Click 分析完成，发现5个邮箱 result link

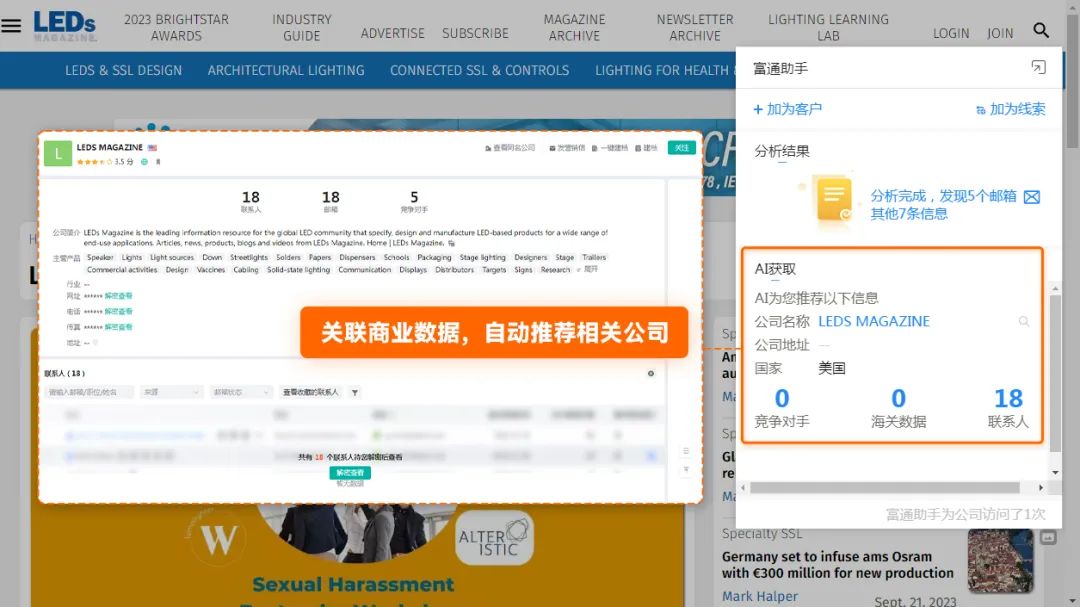[944, 196]
